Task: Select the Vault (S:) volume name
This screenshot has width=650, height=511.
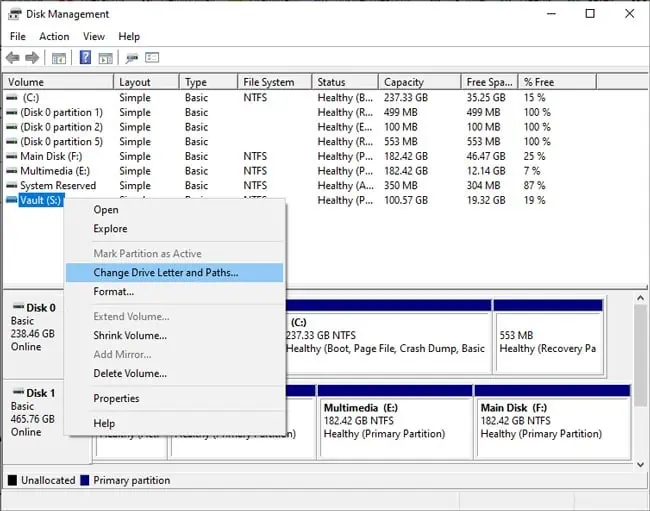Action: pos(41,201)
